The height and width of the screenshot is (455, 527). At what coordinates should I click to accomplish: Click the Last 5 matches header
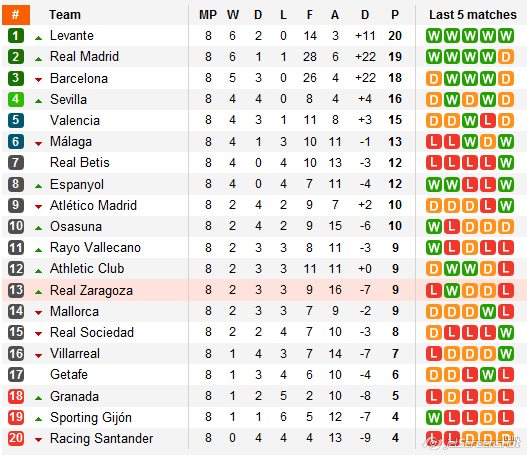(x=473, y=15)
